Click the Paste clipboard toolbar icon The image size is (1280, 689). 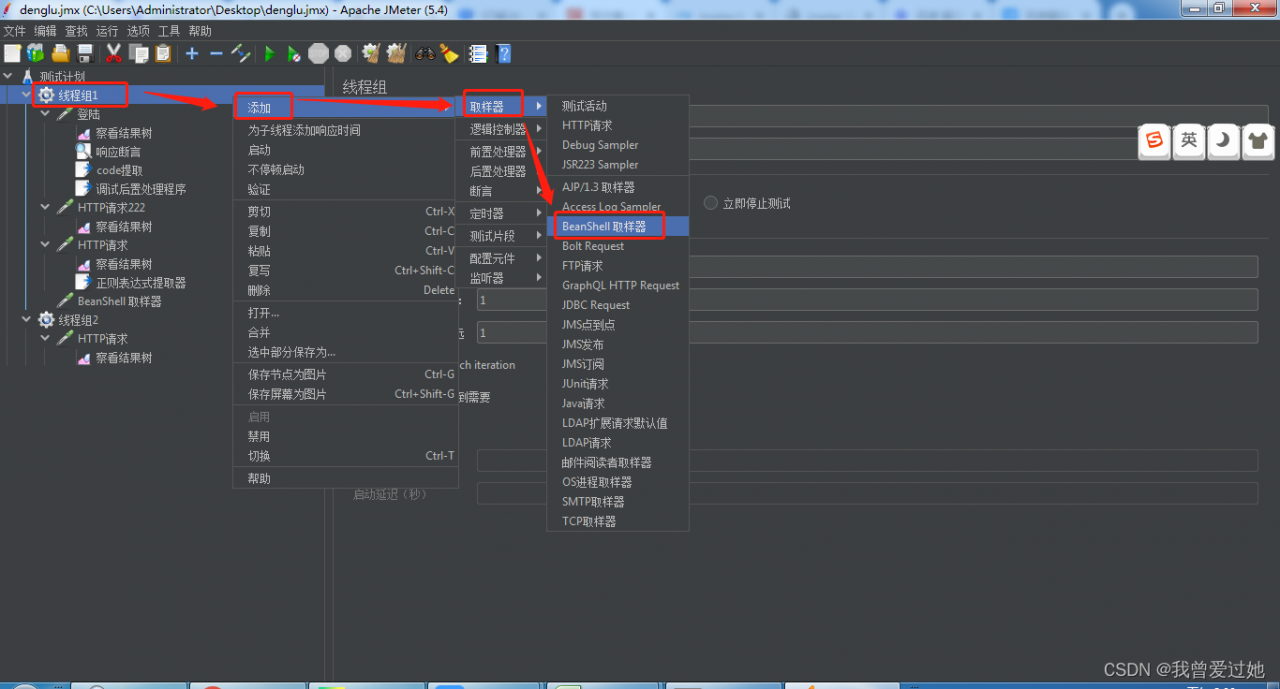163,53
